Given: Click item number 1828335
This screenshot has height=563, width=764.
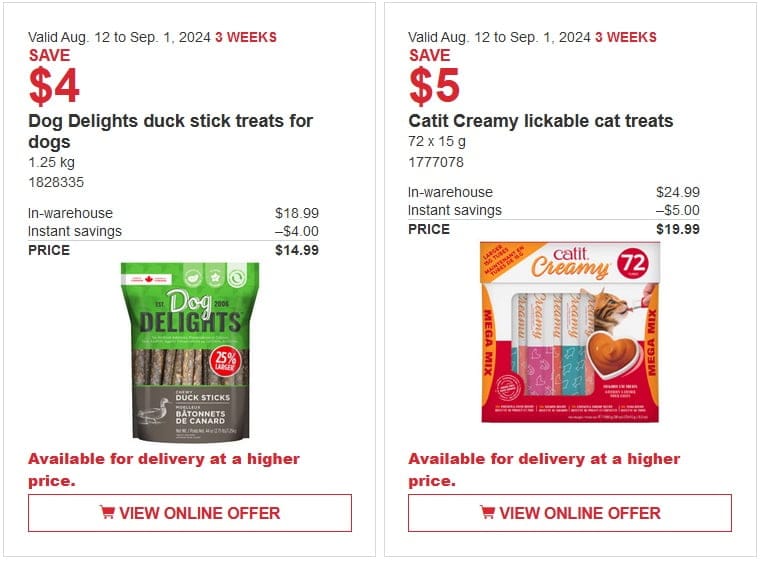Looking at the screenshot, I should click(x=56, y=182).
